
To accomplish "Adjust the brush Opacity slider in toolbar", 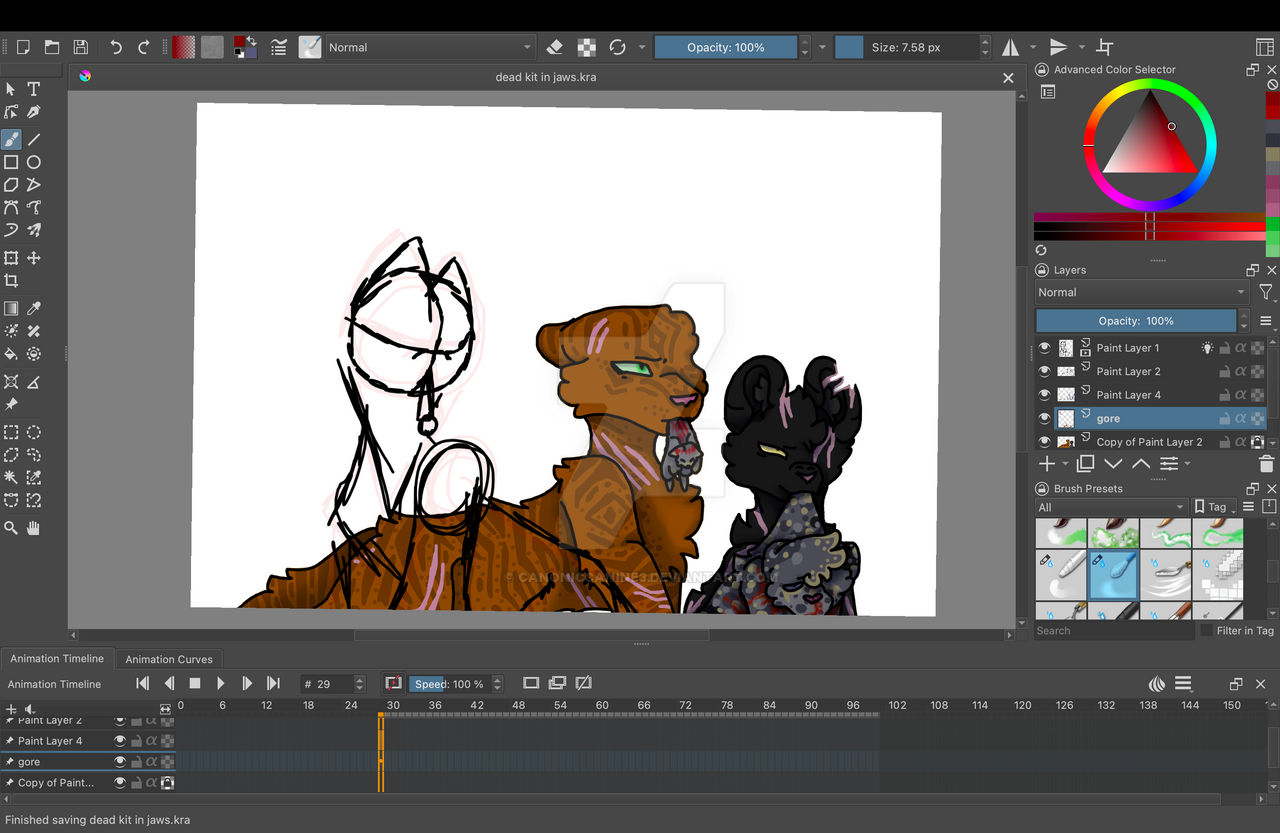I will [x=726, y=47].
